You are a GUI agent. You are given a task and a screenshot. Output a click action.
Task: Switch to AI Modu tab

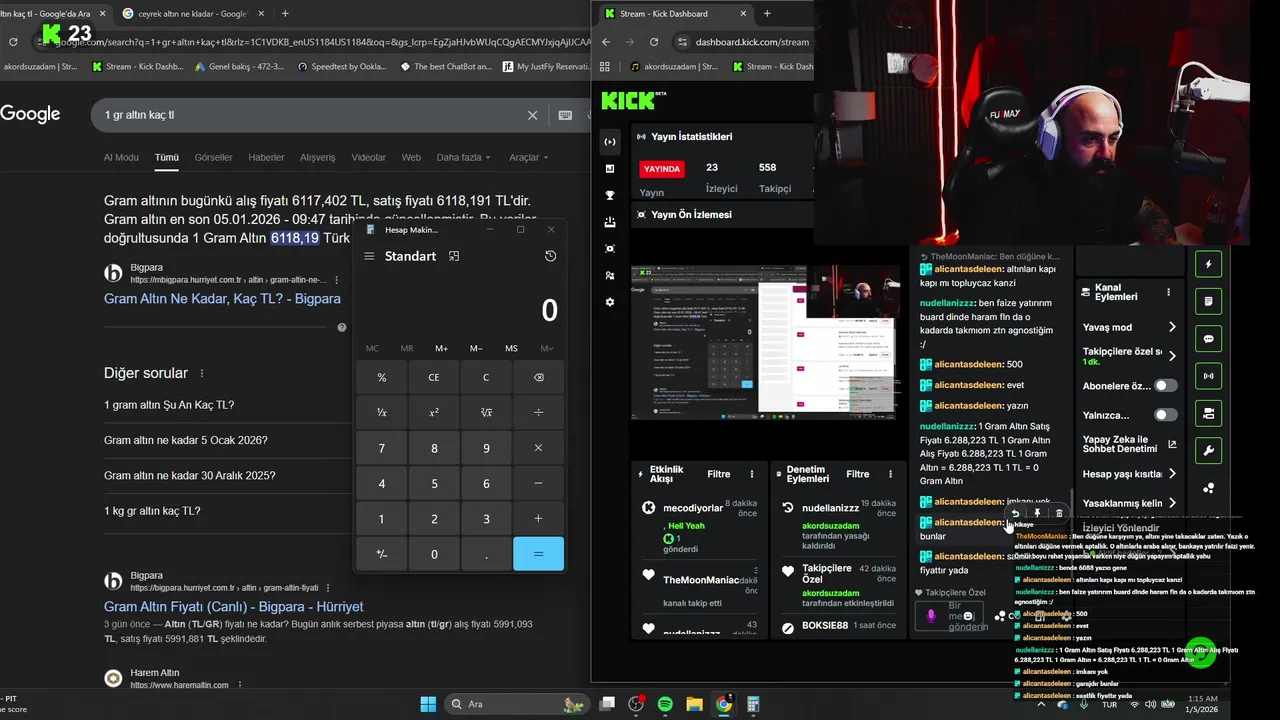click(121, 157)
